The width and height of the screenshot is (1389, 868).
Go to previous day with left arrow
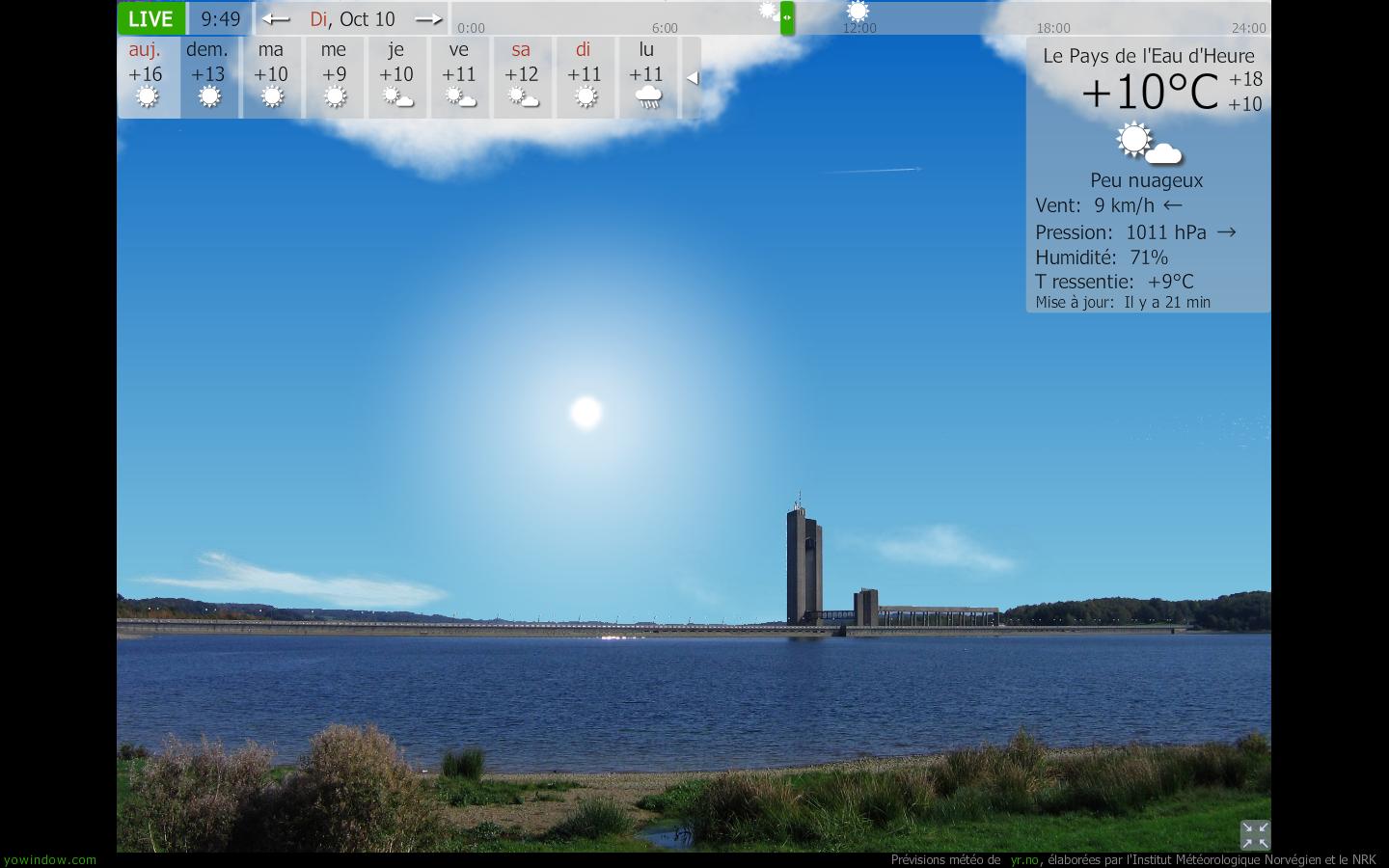[x=276, y=18]
